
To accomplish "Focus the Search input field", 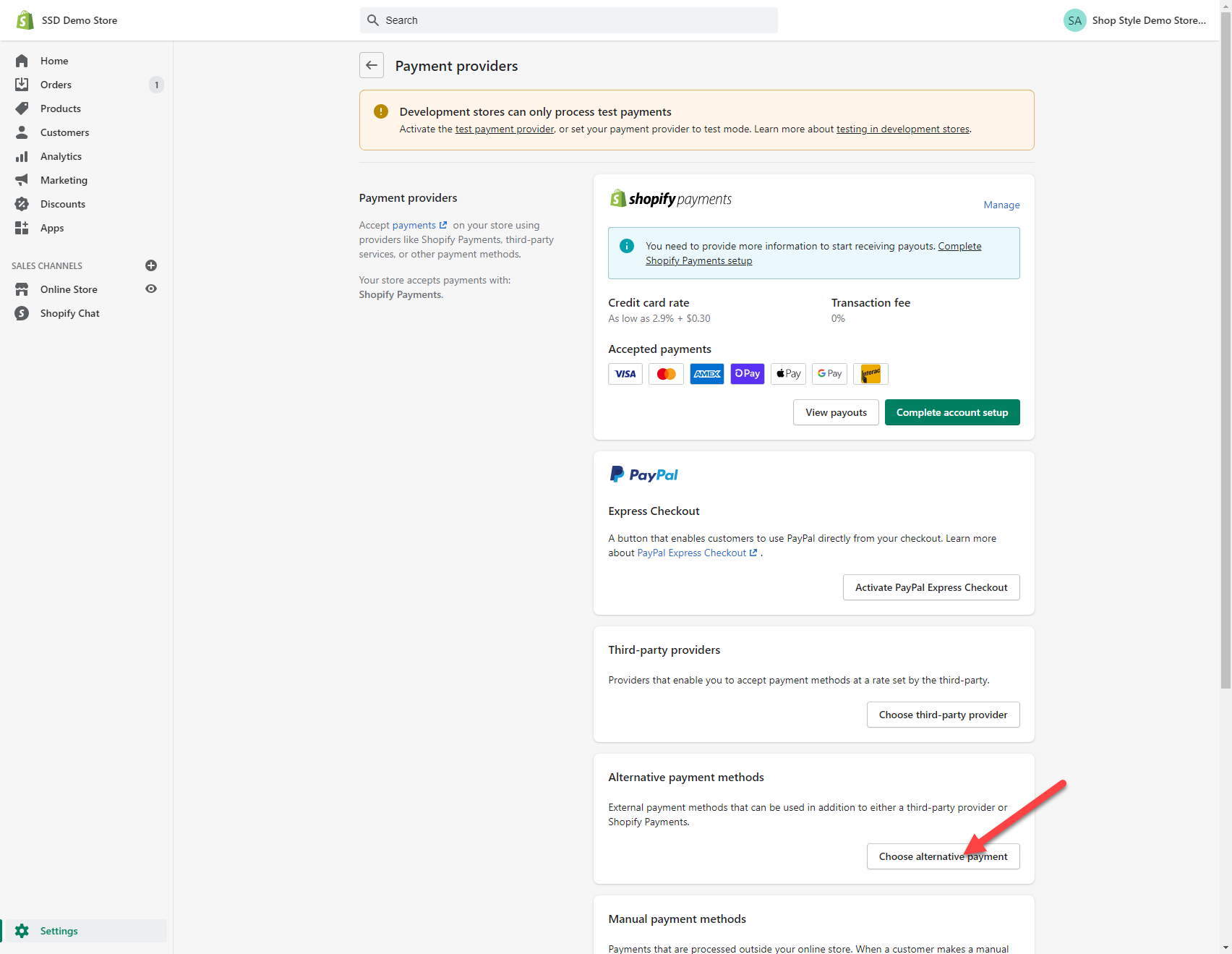I will pyautogui.click(x=569, y=20).
